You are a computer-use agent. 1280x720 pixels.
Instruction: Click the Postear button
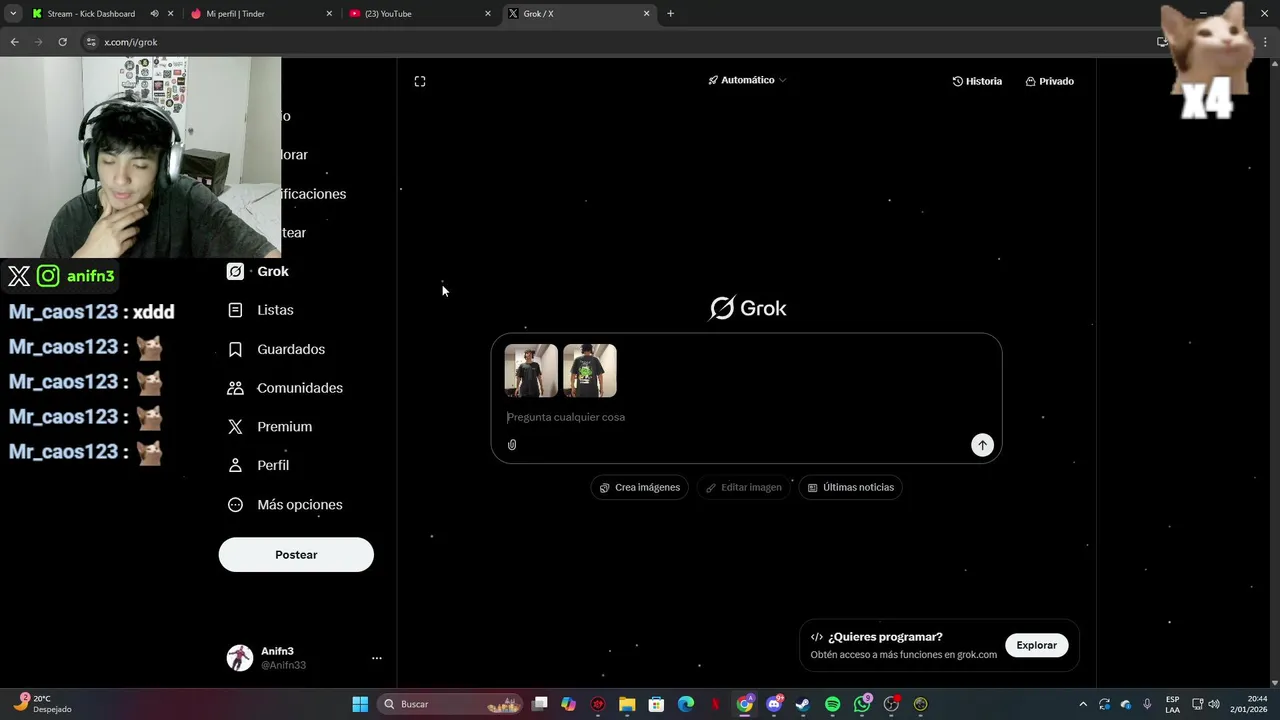coord(296,555)
